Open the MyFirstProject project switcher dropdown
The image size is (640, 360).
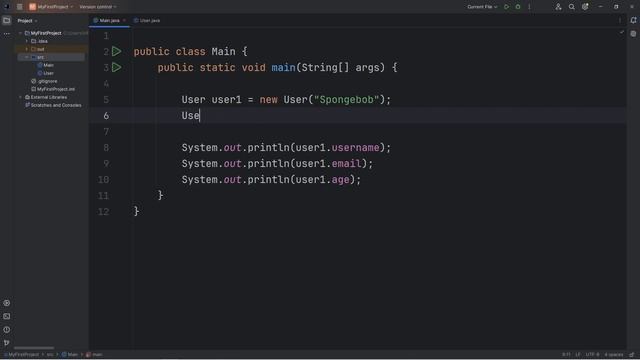point(51,7)
